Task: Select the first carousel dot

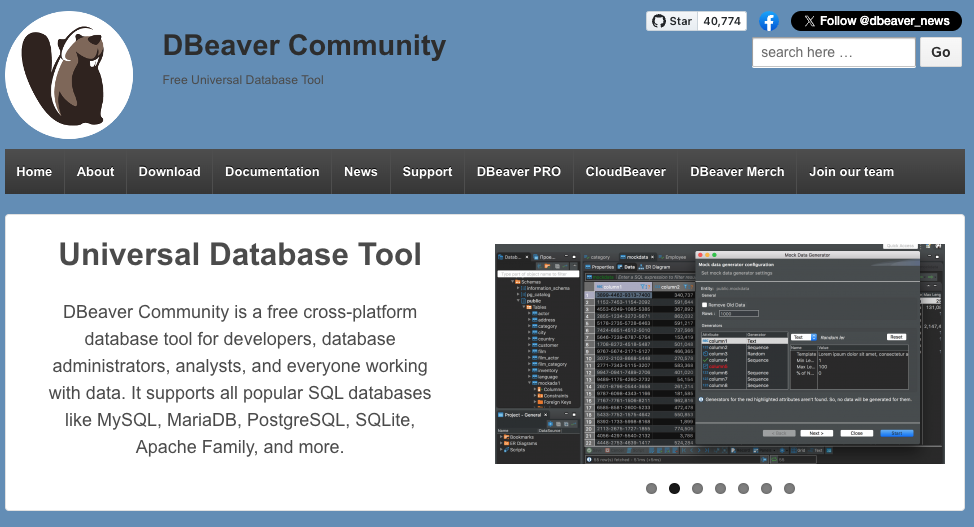Action: pos(651,488)
